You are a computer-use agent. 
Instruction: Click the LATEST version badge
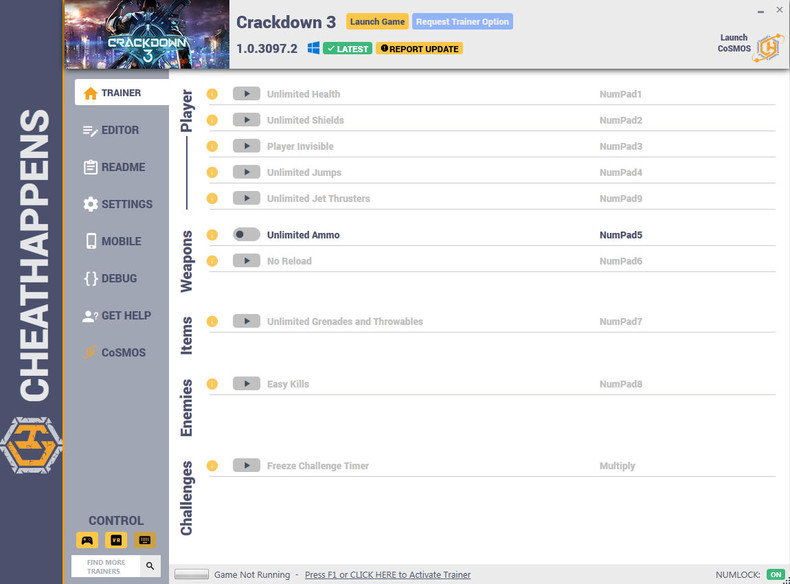pyautogui.click(x=348, y=49)
